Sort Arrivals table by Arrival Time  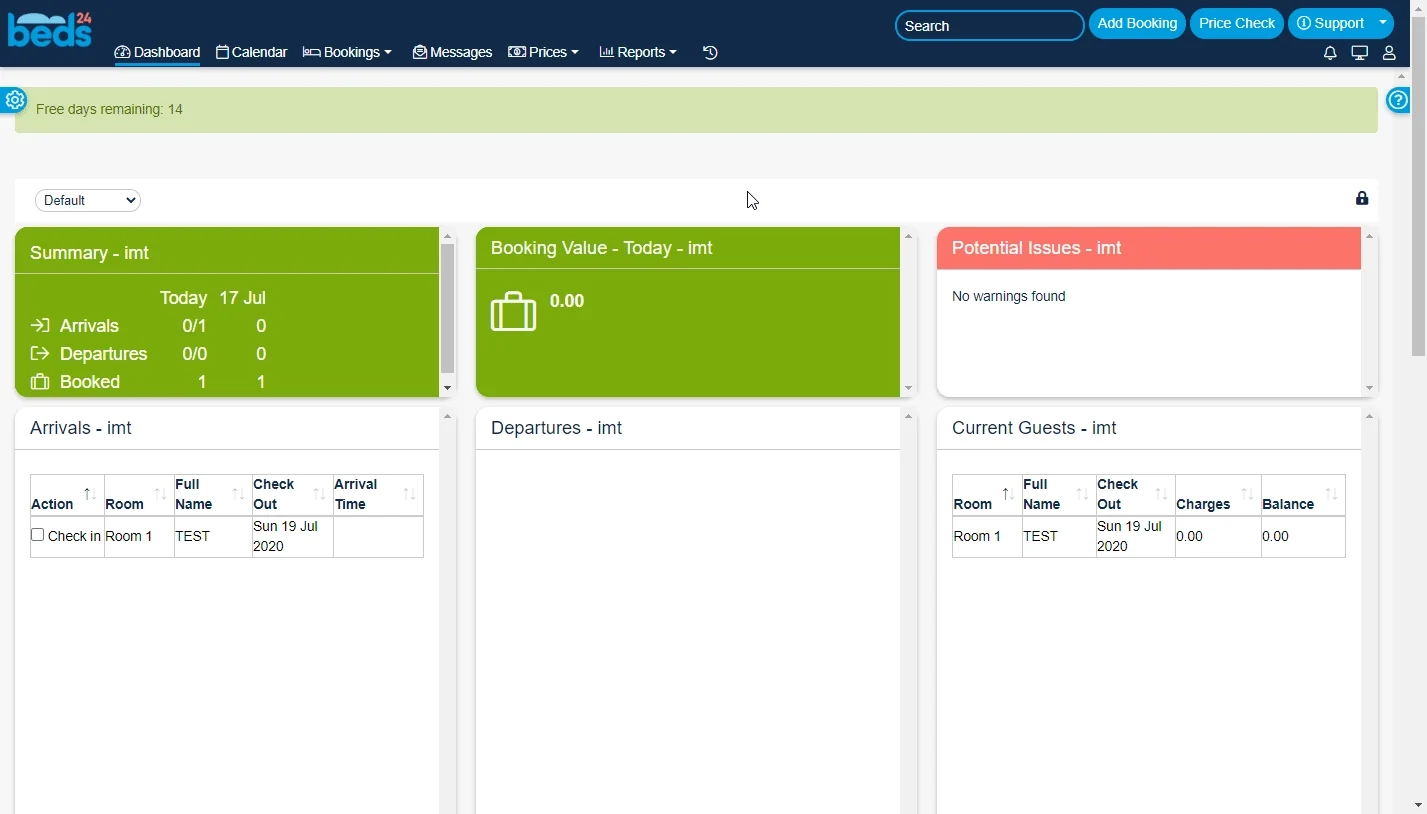[x=378, y=495]
